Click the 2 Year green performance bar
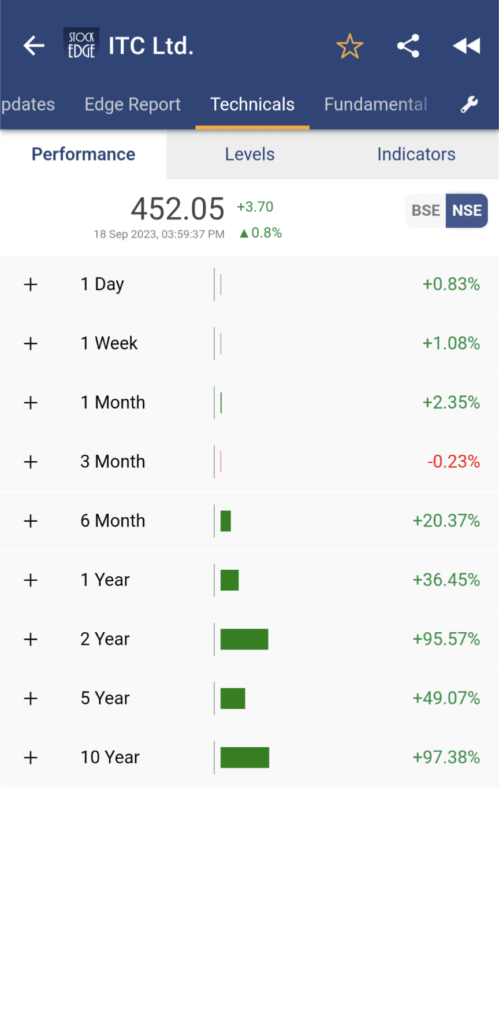Viewport: 499px width, 1024px height. pyautogui.click(x=244, y=639)
